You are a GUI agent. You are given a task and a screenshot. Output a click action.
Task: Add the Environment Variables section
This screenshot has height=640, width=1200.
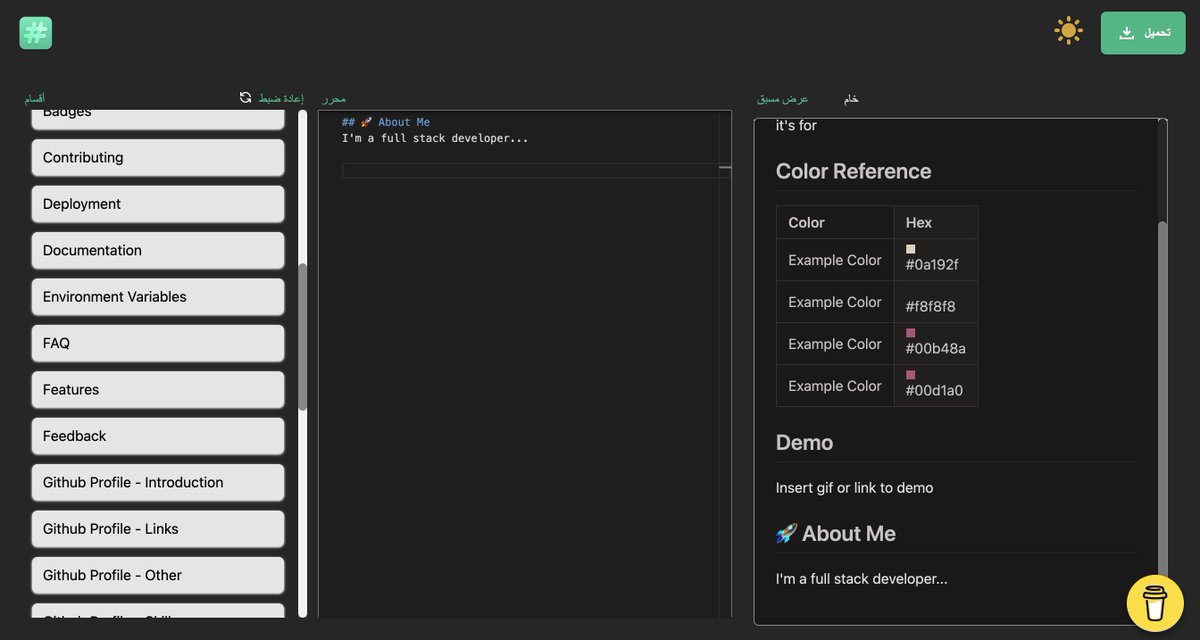(x=158, y=297)
